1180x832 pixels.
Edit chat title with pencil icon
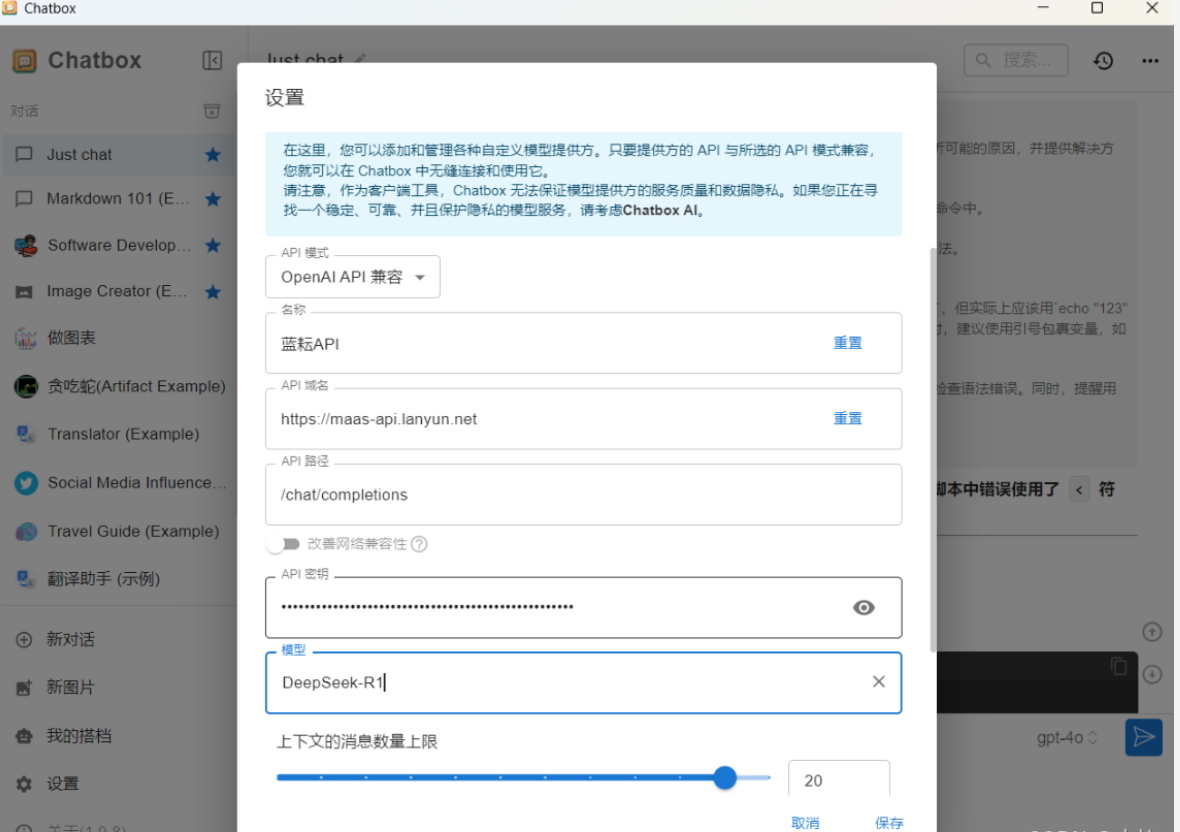click(361, 59)
